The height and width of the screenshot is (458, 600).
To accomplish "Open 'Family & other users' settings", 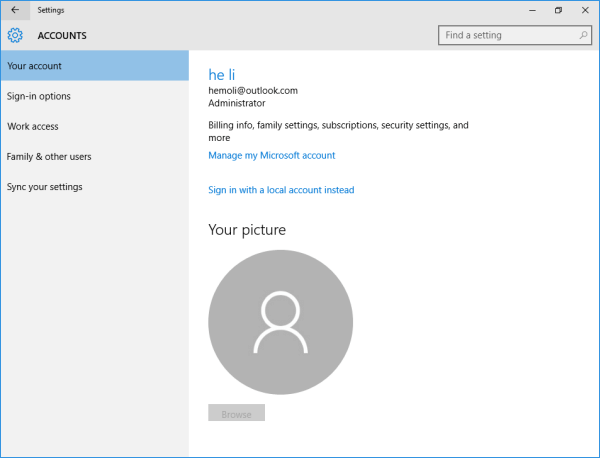I will click(x=49, y=156).
